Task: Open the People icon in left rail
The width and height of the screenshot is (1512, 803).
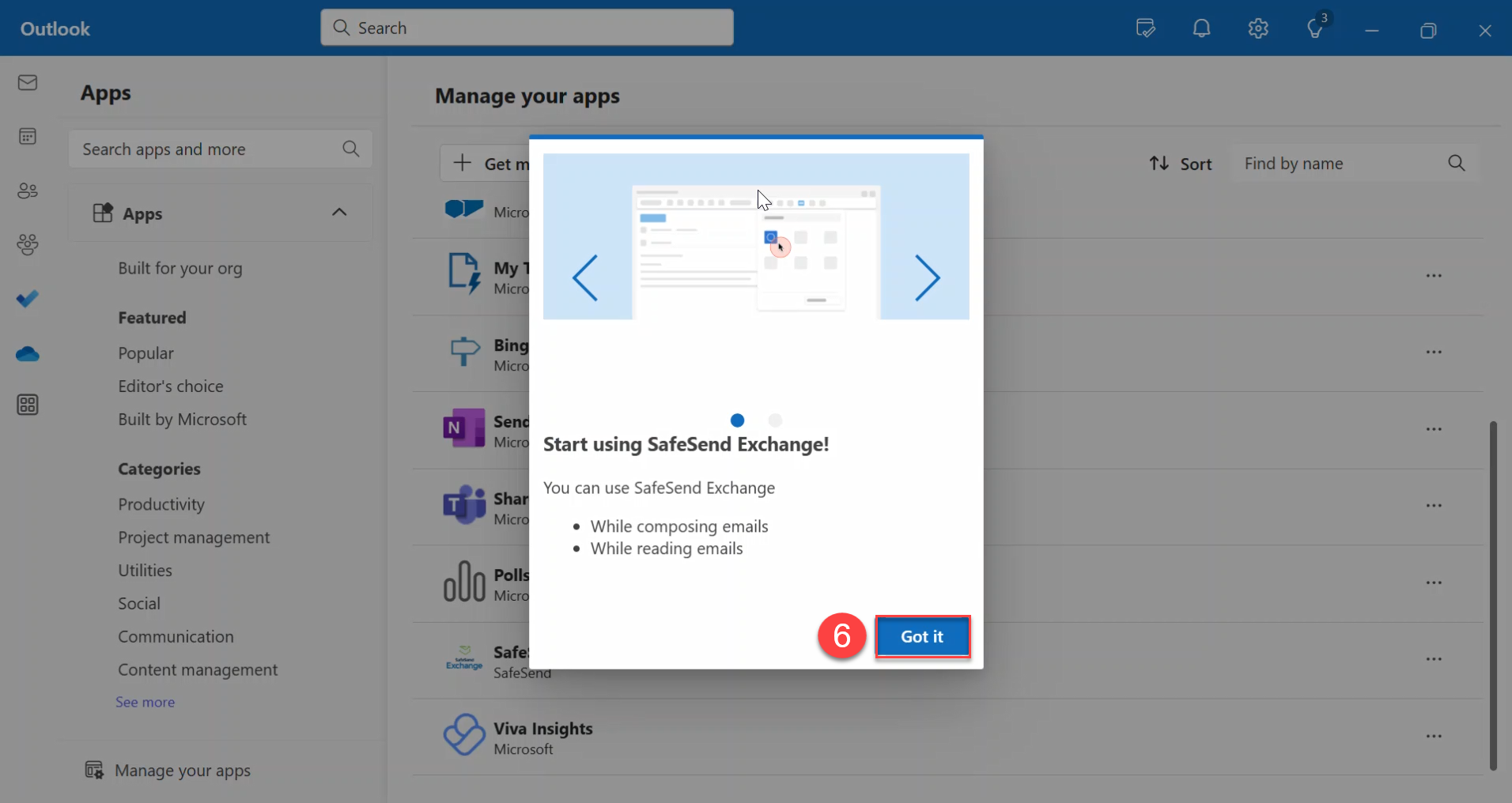Action: pos(28,190)
